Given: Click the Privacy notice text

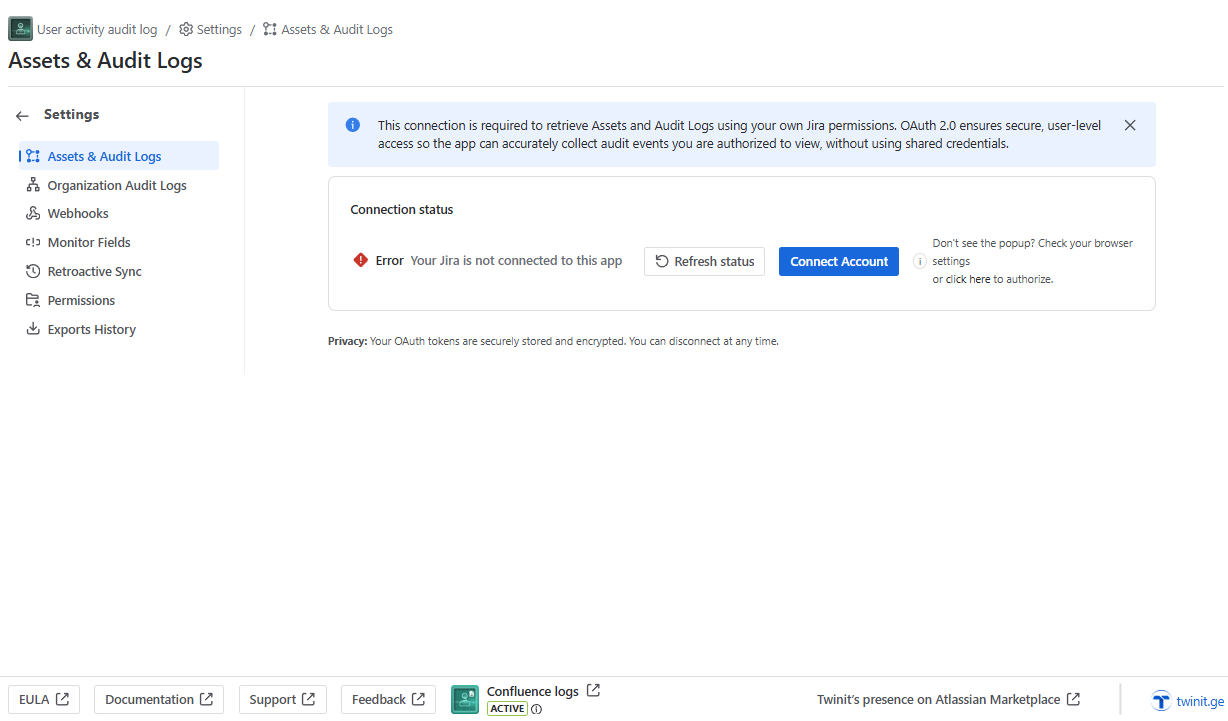Looking at the screenshot, I should (x=553, y=341).
